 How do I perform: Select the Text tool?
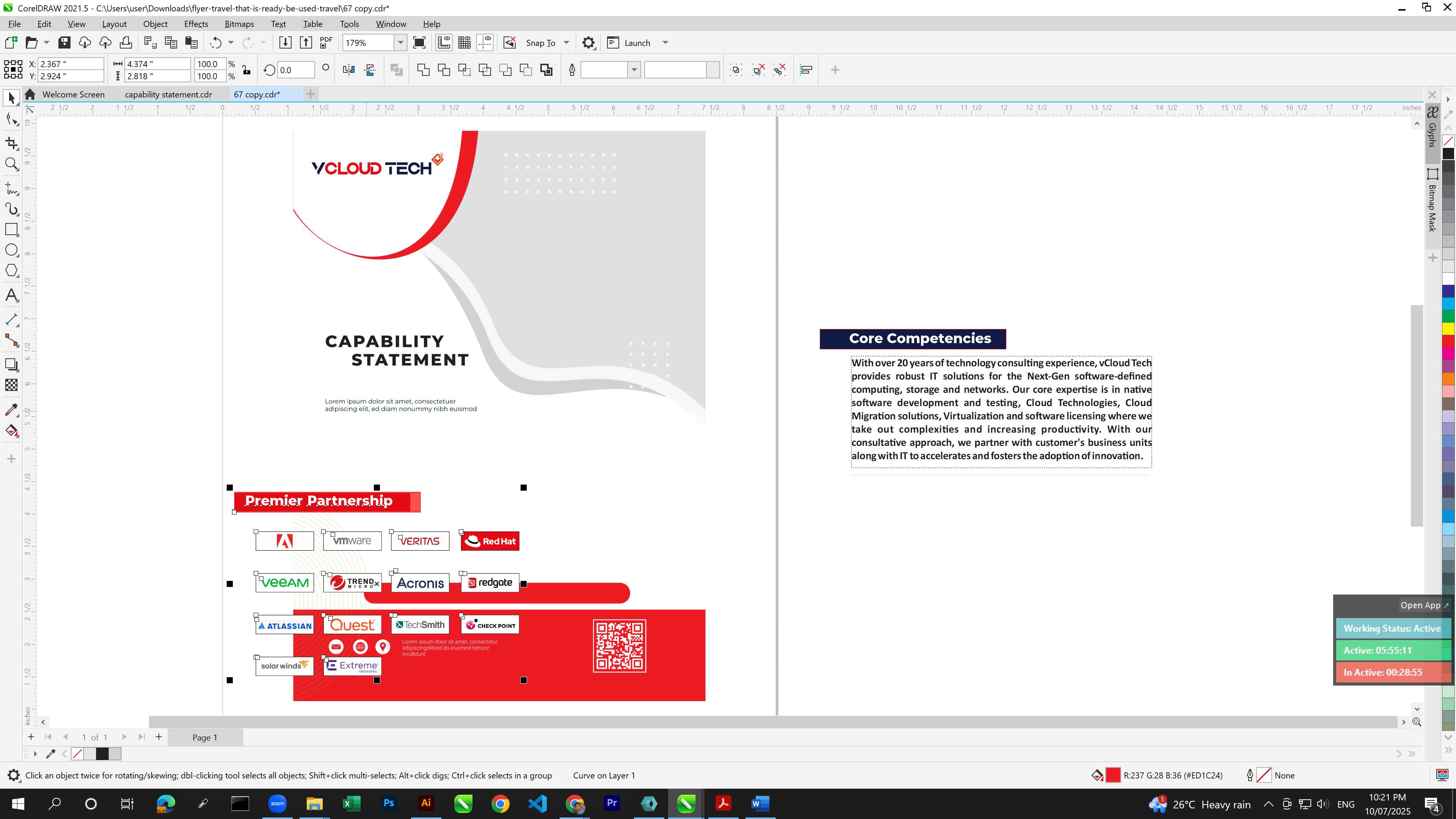tap(11, 295)
